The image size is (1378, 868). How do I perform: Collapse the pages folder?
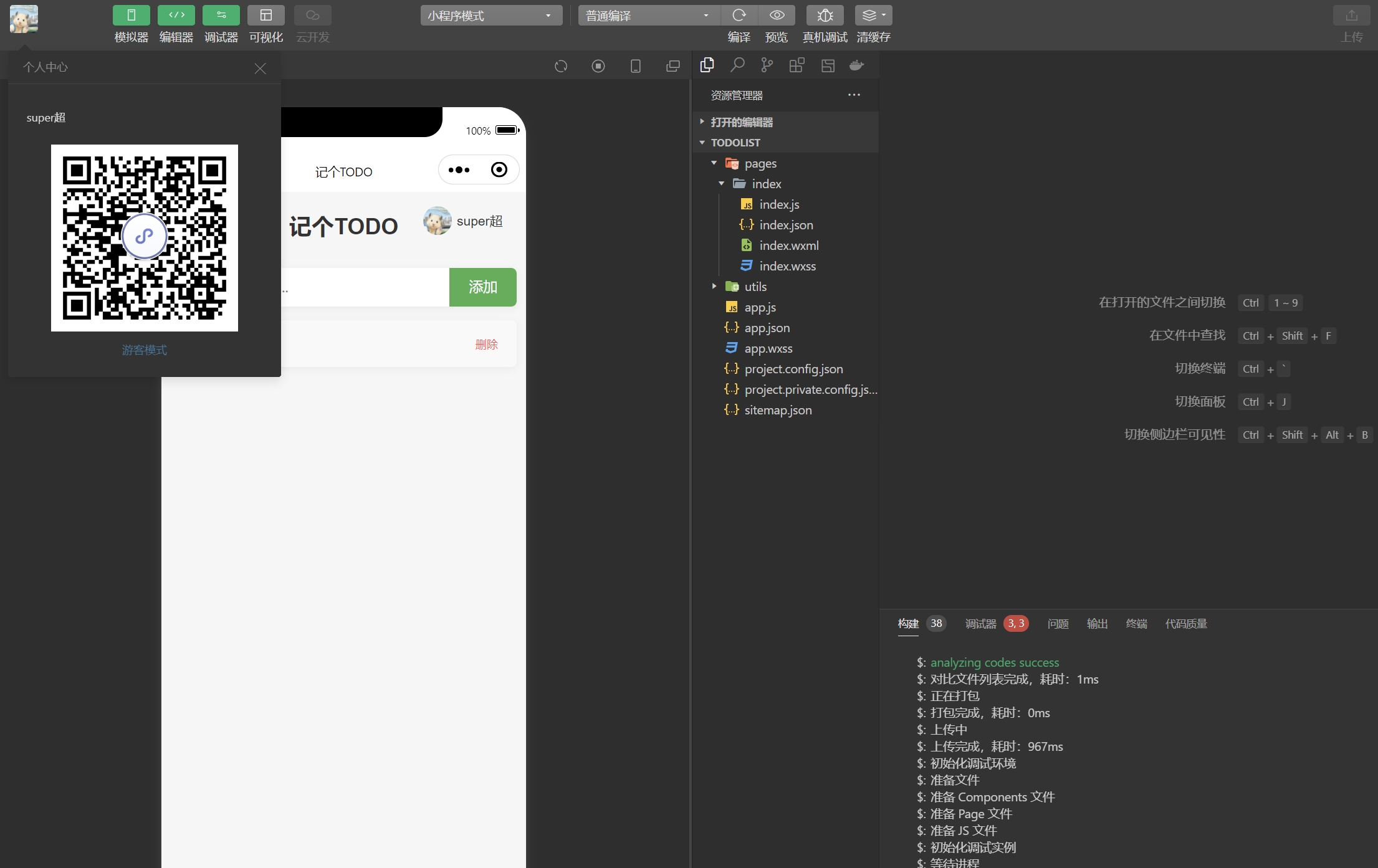[785, 163]
